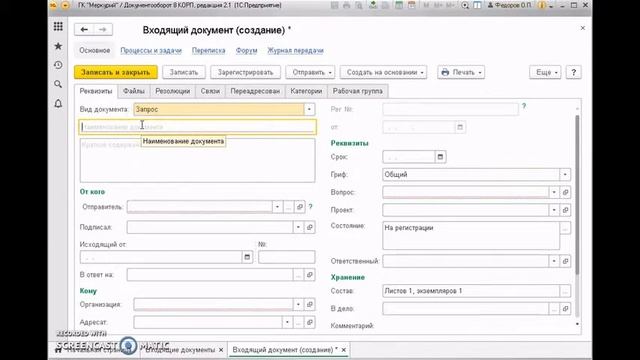This screenshot has height=360, width=640.
Task: Click Краткое содержание text area
Action: pyautogui.click(x=198, y=160)
